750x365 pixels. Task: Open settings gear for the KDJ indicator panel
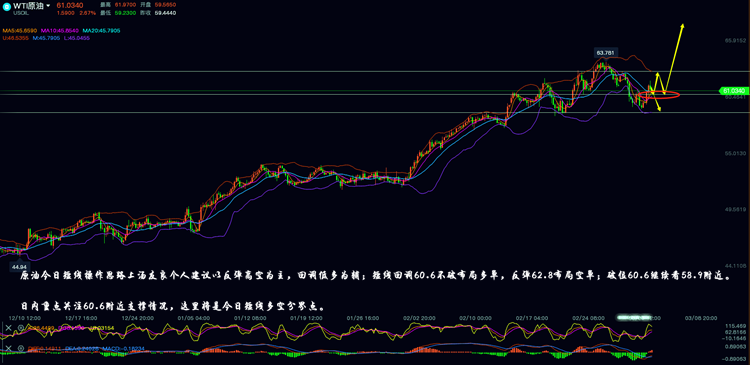pyautogui.click(x=21, y=328)
